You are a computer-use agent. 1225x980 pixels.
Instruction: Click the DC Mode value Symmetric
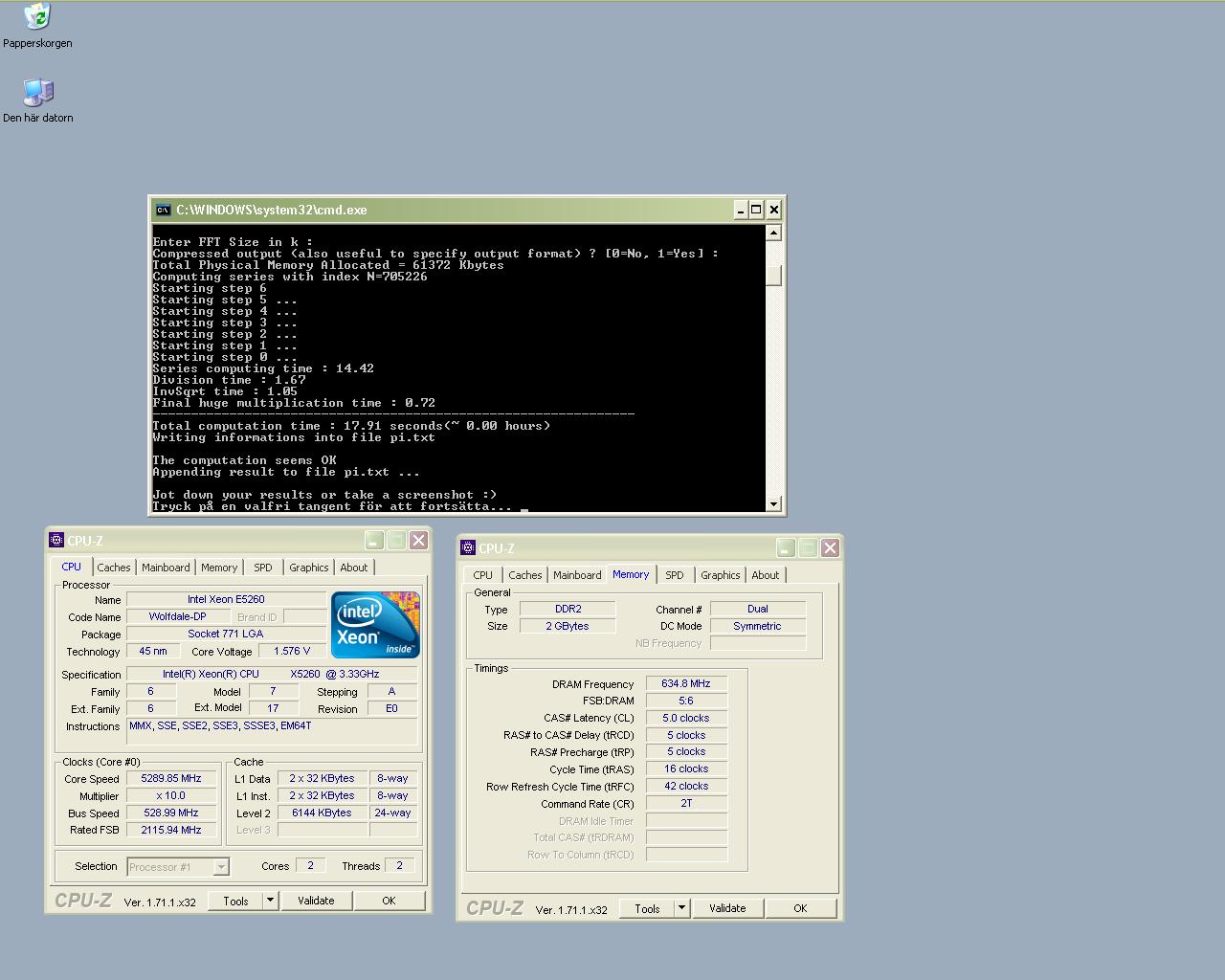(x=757, y=627)
